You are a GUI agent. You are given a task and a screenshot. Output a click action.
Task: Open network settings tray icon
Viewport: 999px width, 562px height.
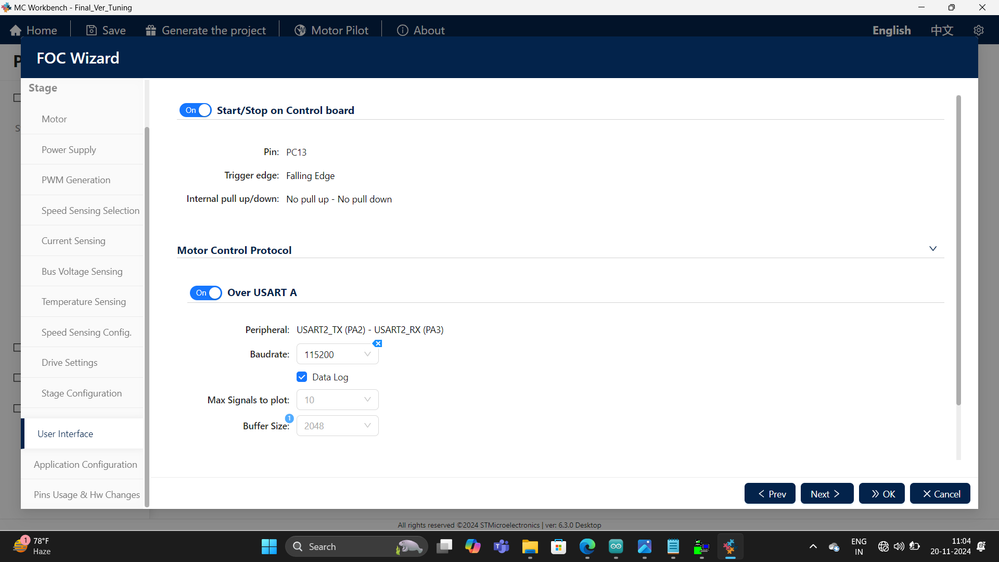pyautogui.click(x=883, y=547)
